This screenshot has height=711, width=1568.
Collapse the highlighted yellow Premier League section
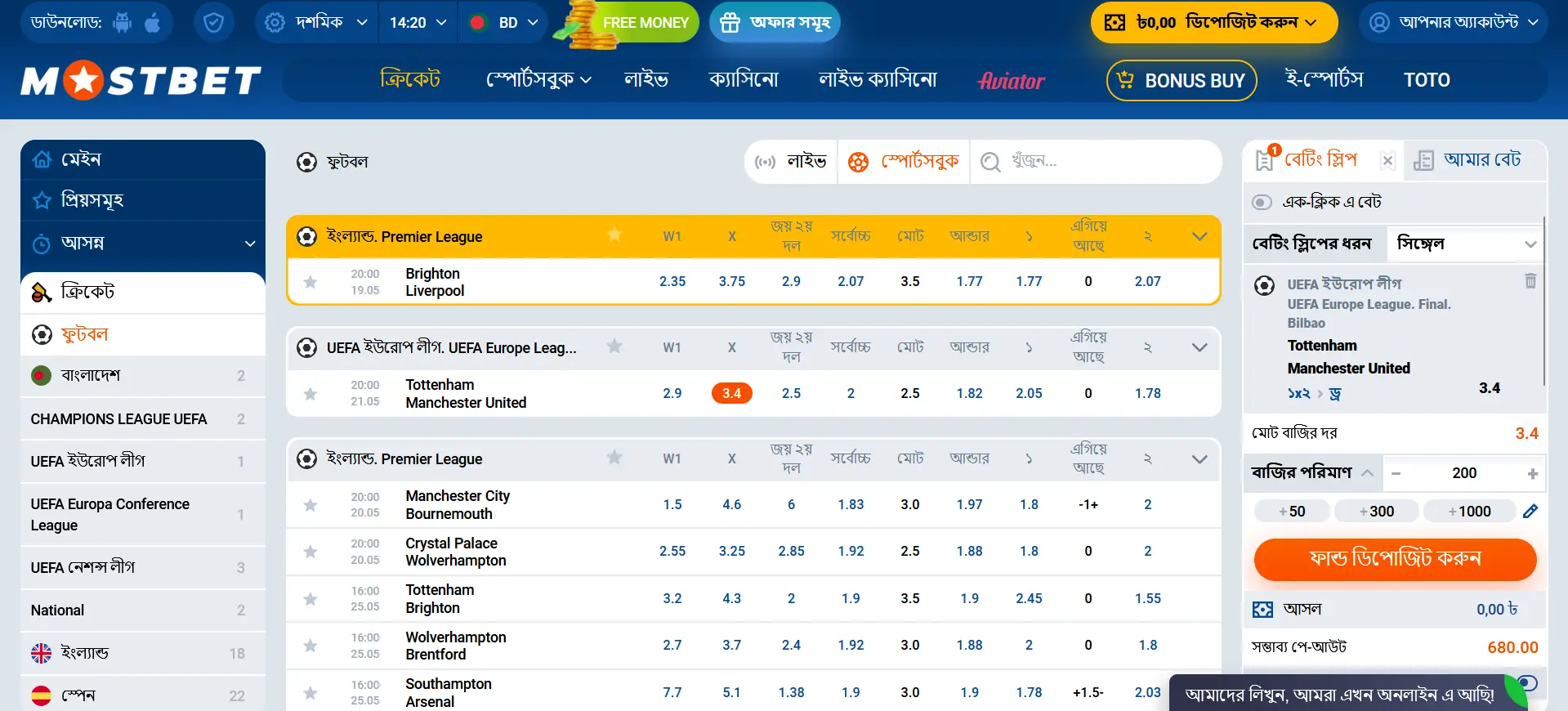[1199, 236]
